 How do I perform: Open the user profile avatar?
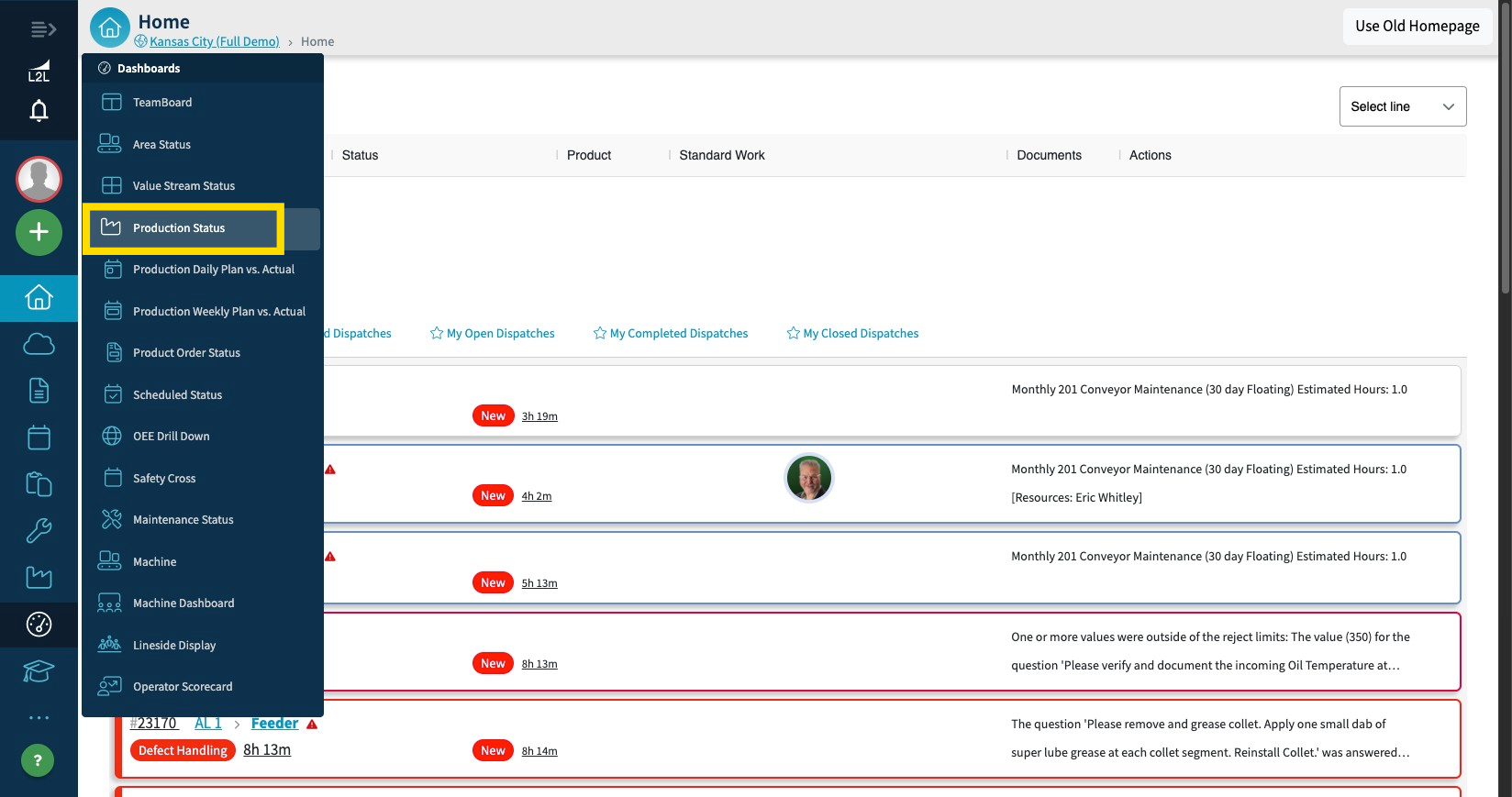click(39, 179)
